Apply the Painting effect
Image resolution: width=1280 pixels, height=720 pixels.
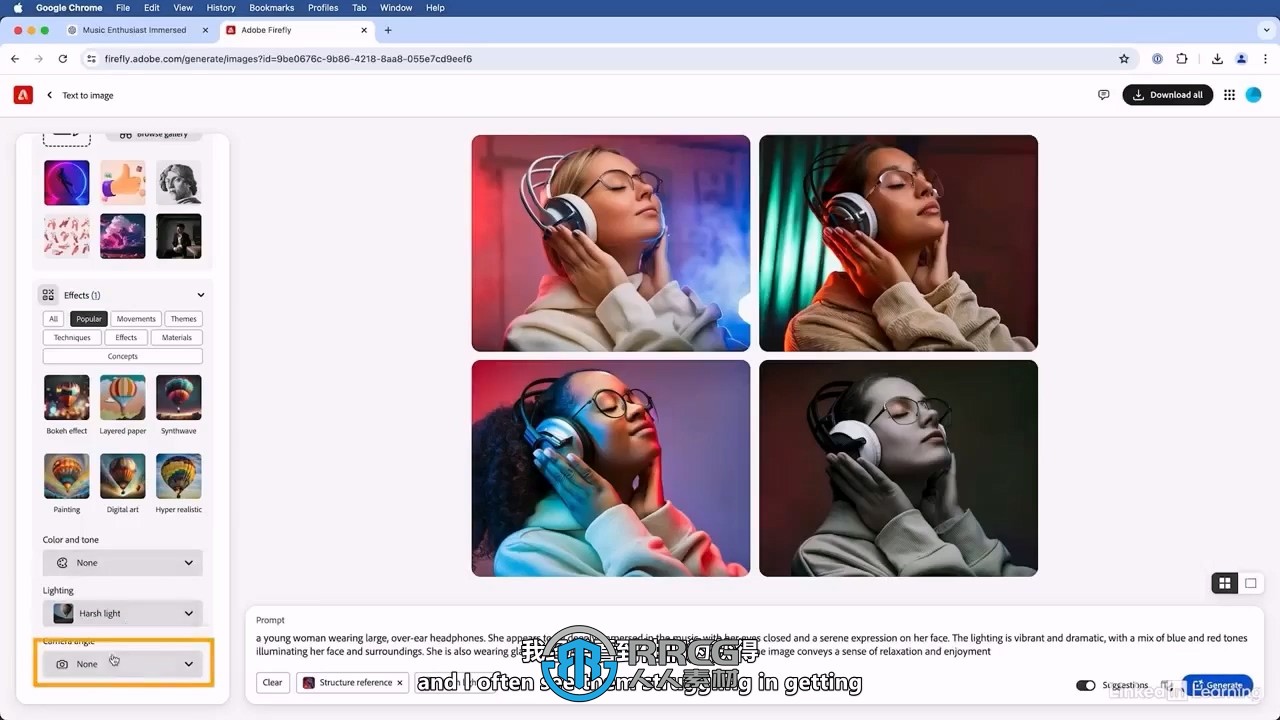click(67, 476)
